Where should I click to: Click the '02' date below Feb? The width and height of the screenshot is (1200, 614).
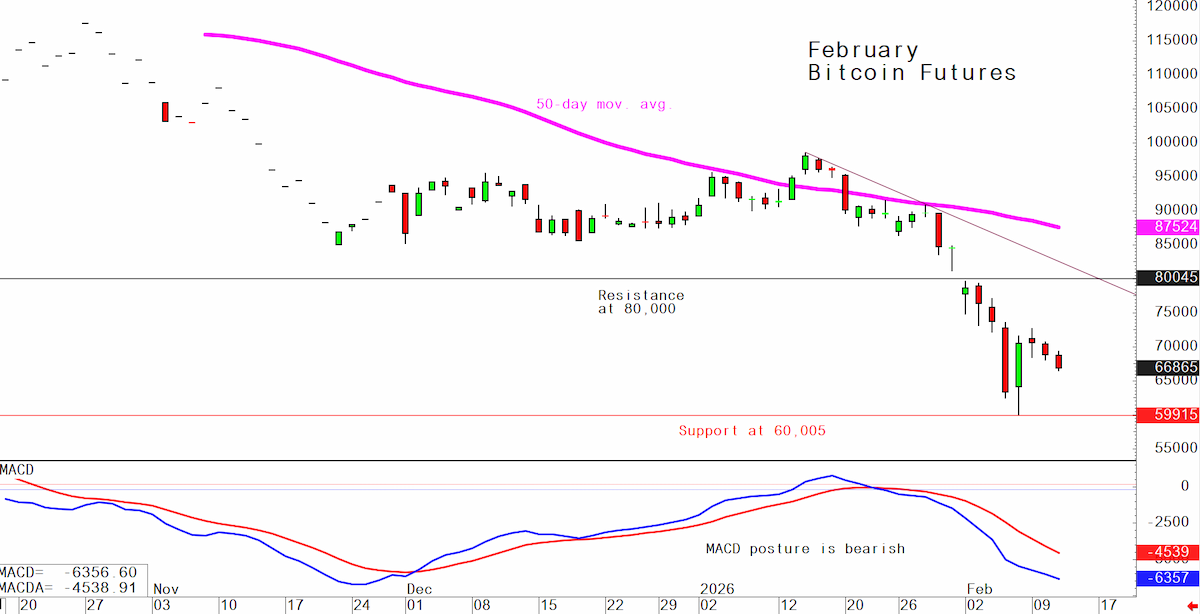975,605
